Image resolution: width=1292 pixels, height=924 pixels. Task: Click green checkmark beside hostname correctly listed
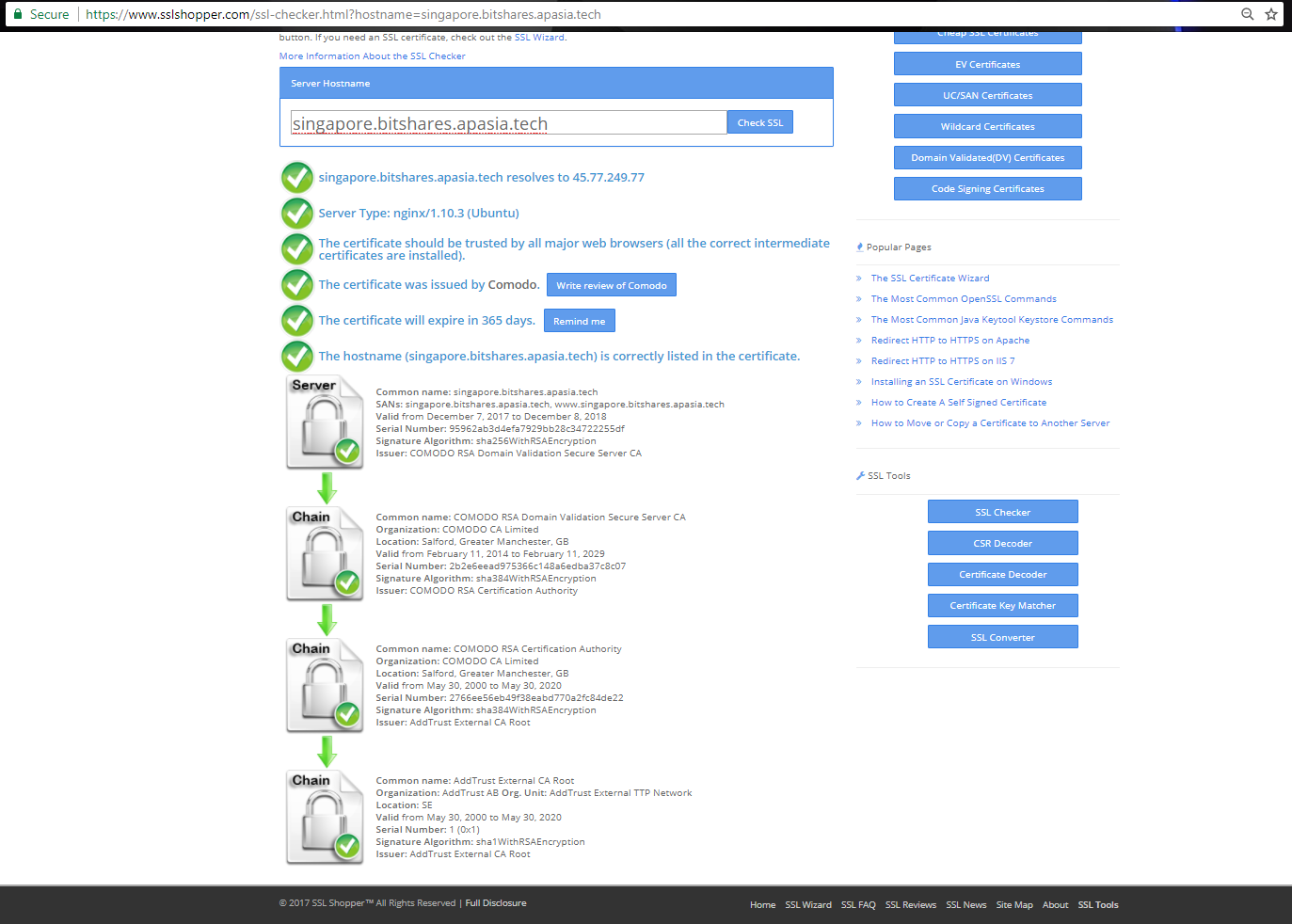click(x=297, y=356)
